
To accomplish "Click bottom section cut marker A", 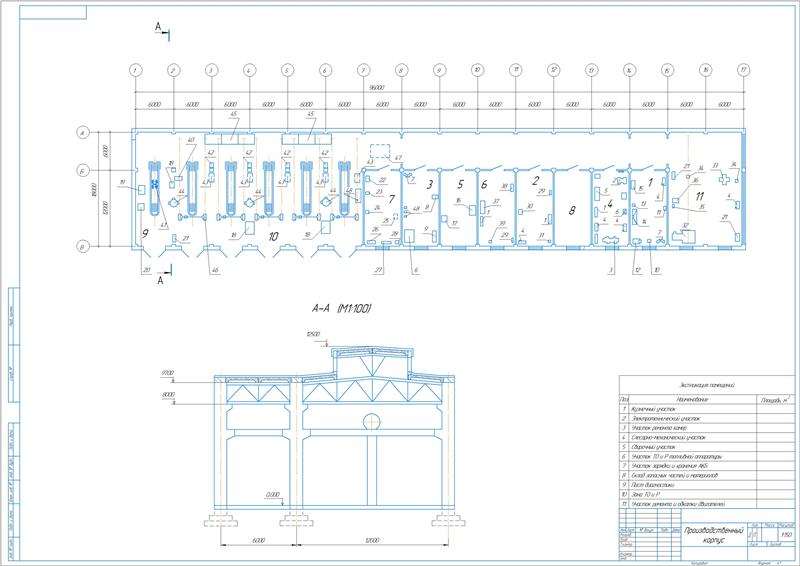I will click(161, 280).
